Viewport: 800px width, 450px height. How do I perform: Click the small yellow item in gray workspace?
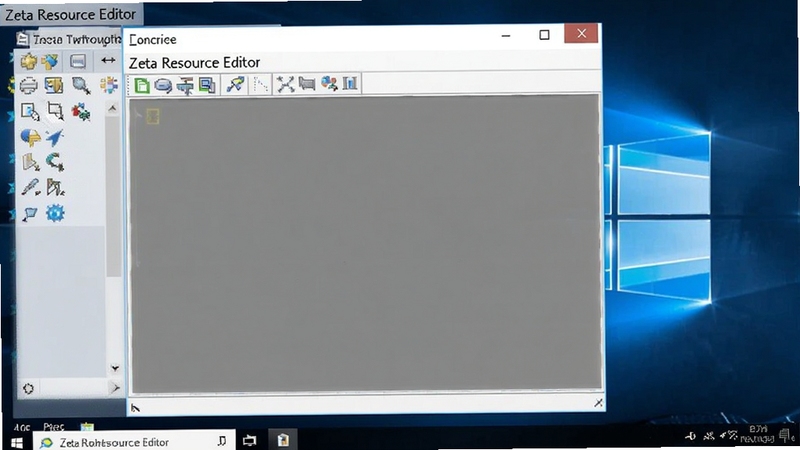(153, 116)
